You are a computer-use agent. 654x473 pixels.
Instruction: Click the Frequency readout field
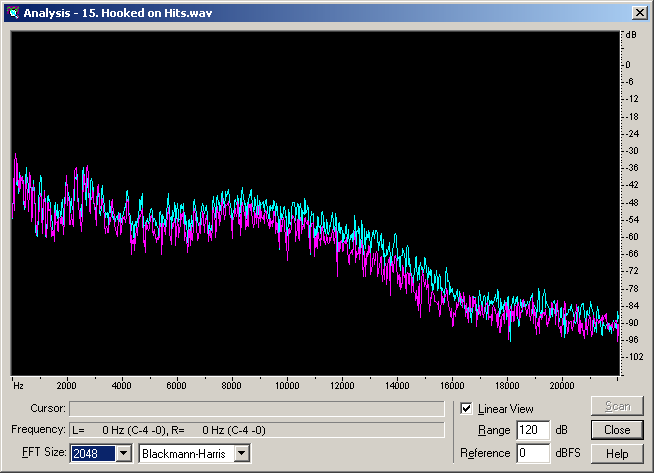click(257, 430)
